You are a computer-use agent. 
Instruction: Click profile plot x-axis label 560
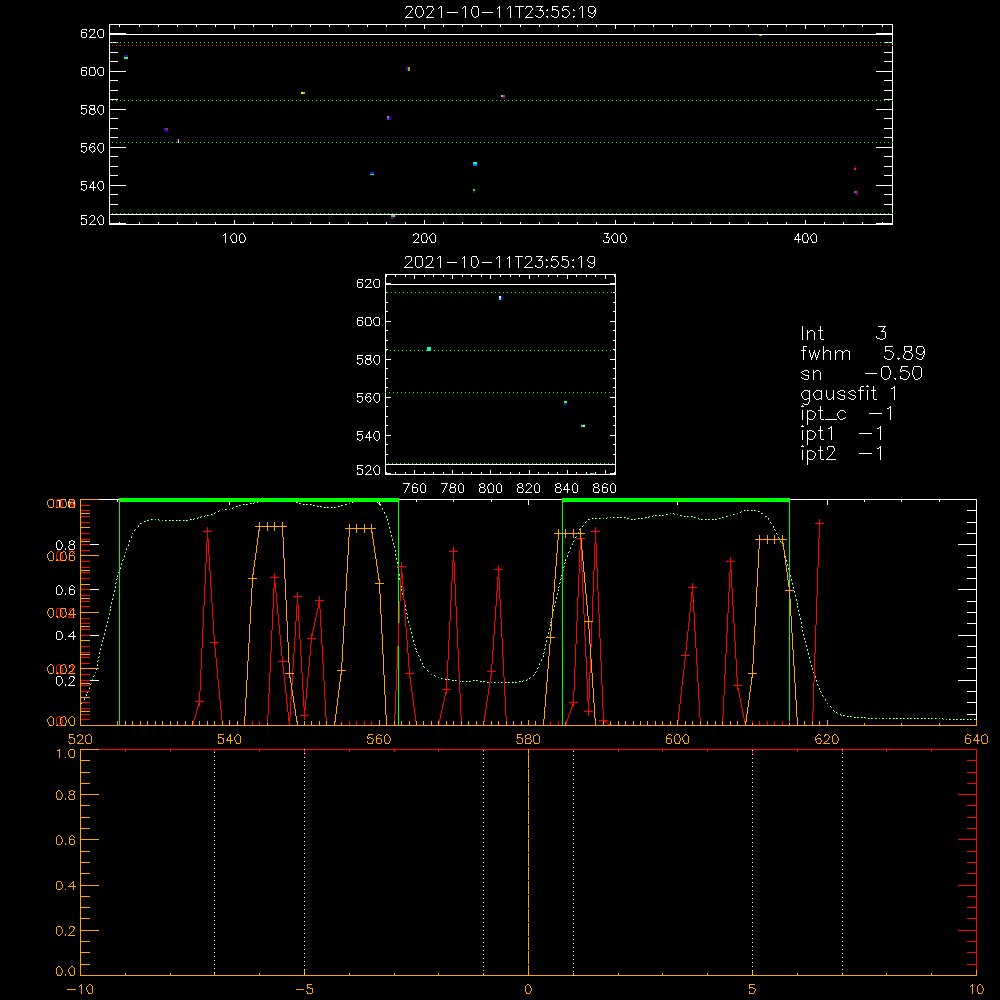tap(379, 739)
